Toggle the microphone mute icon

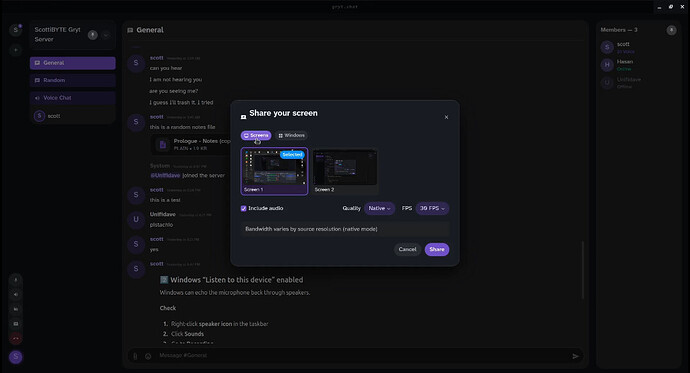(16, 280)
